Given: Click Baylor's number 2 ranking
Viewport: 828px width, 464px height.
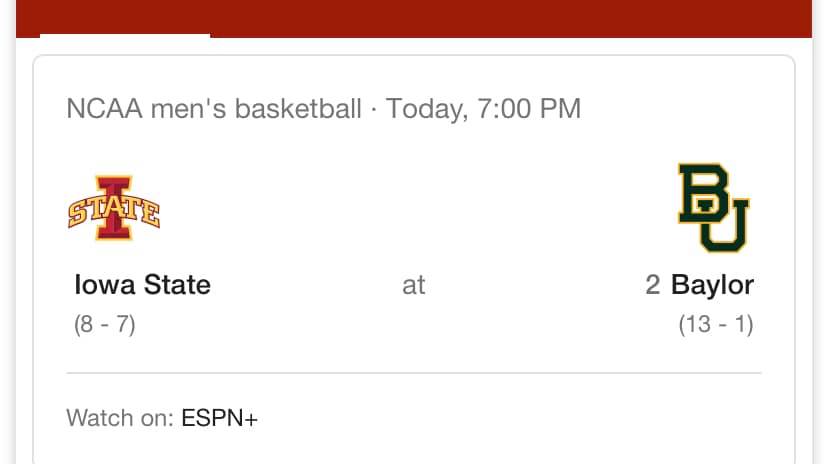Looking at the screenshot, I should tap(653, 285).
